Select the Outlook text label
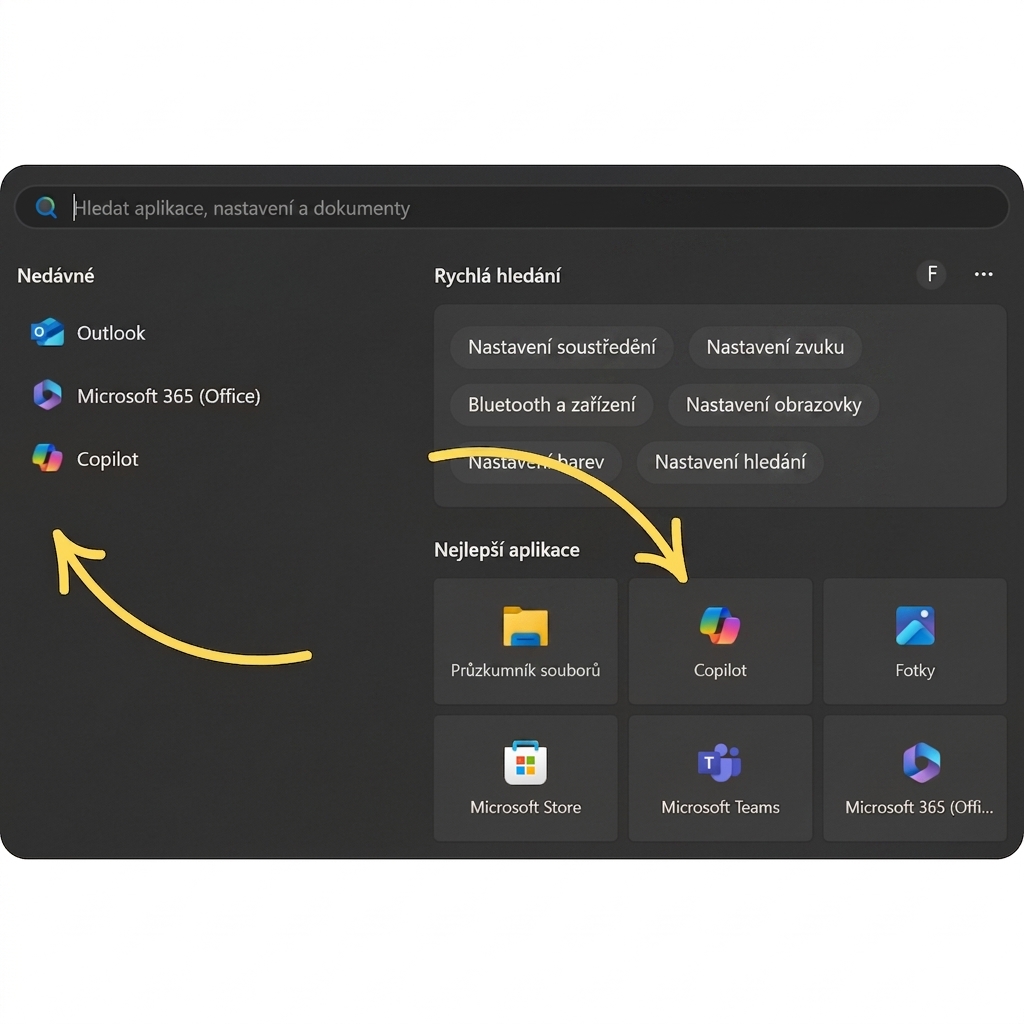Image resolution: width=1024 pixels, height=1024 pixels. coord(111,333)
